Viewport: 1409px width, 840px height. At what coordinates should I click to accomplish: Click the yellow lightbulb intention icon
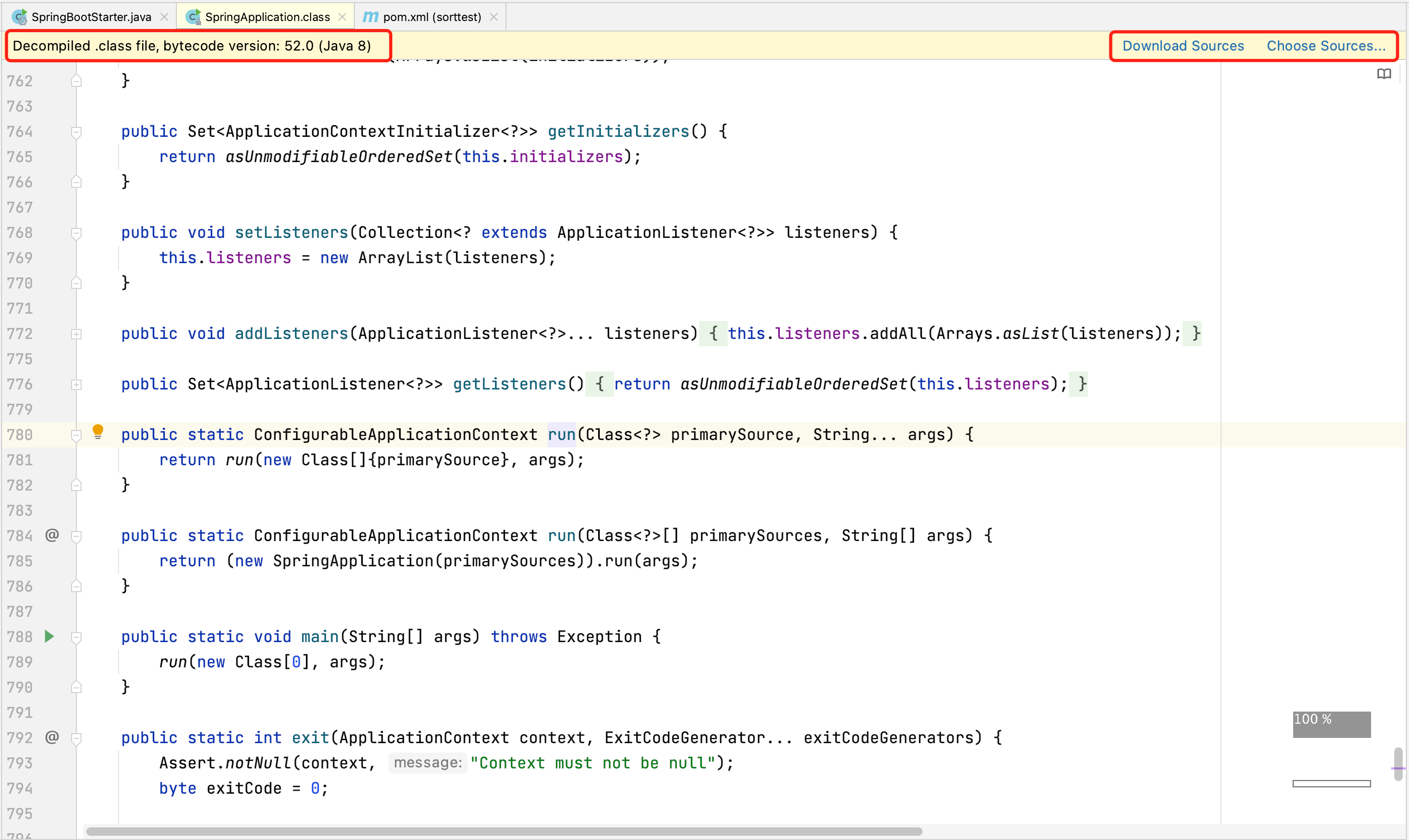point(97,432)
